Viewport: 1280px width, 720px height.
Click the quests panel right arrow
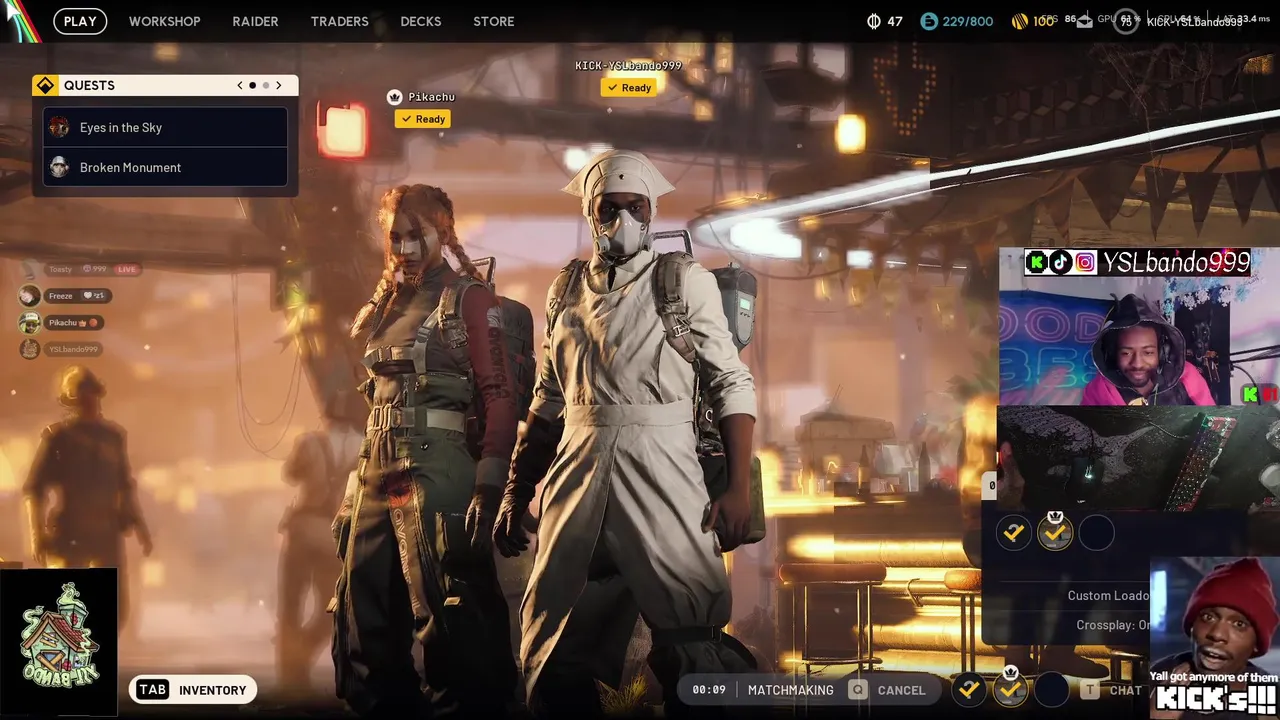tap(278, 85)
